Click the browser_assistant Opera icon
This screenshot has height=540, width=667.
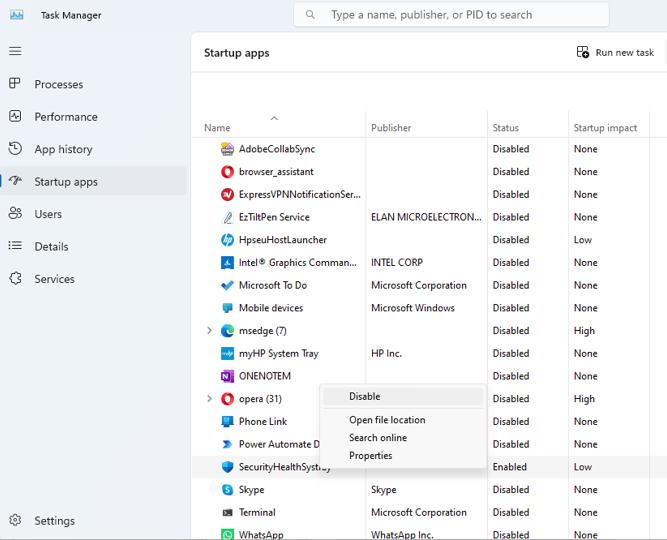point(227,171)
